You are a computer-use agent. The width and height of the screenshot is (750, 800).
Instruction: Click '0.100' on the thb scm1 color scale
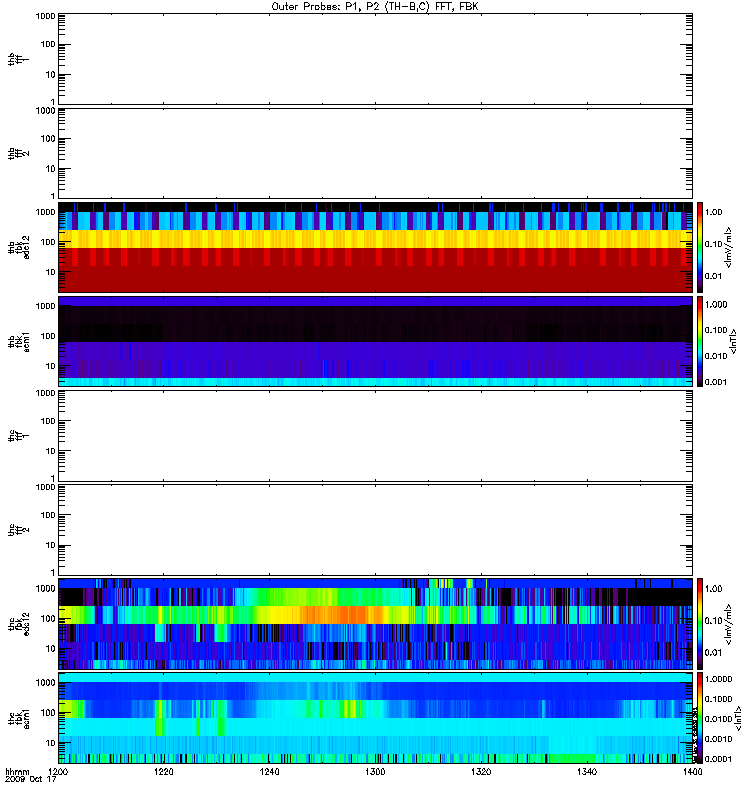(716, 330)
